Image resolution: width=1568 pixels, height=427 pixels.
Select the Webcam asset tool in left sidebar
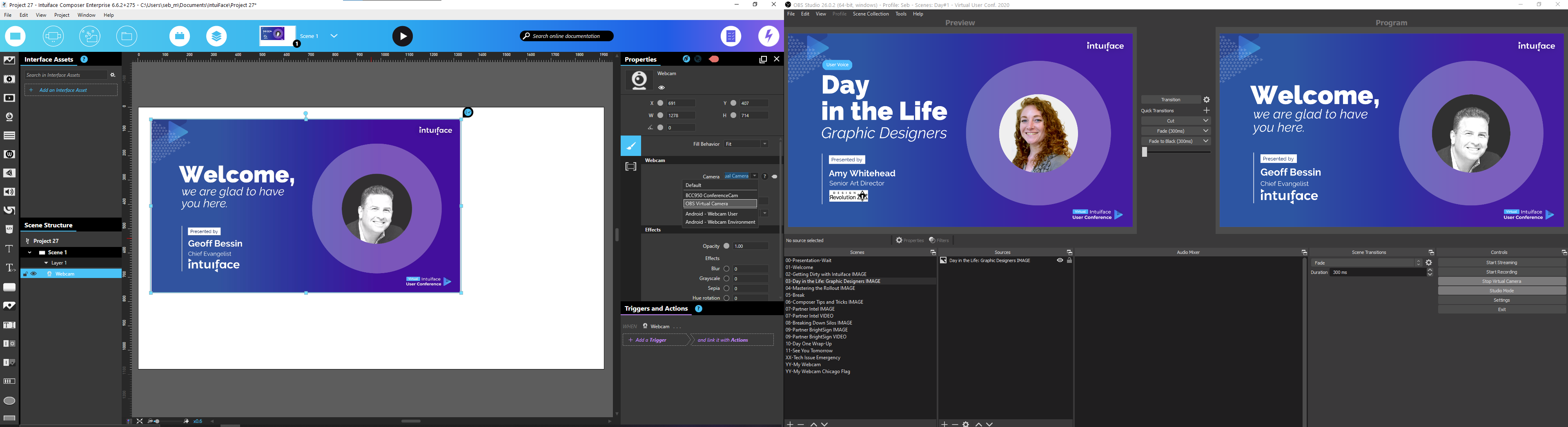(9, 117)
